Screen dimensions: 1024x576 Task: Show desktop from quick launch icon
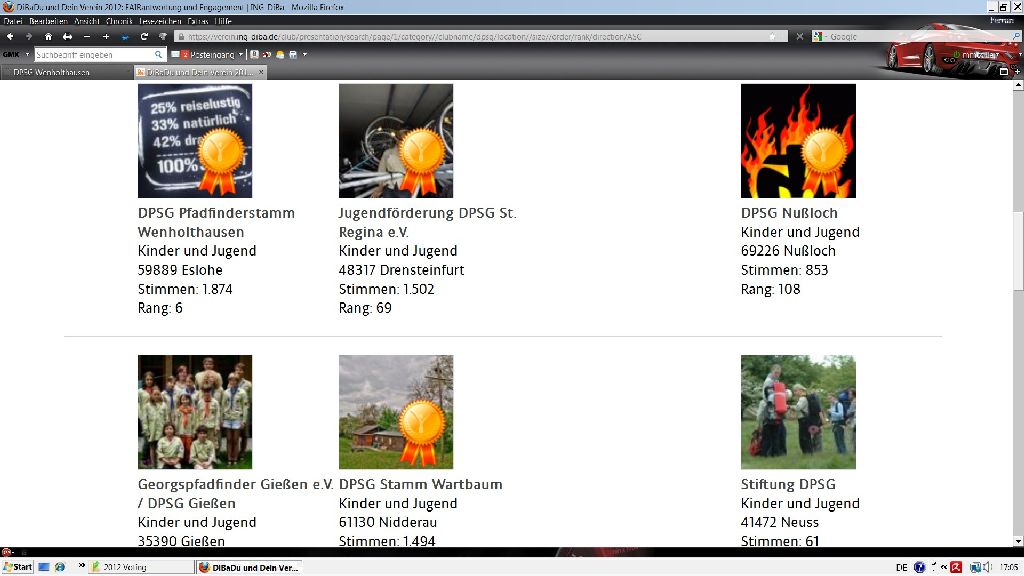pos(44,567)
